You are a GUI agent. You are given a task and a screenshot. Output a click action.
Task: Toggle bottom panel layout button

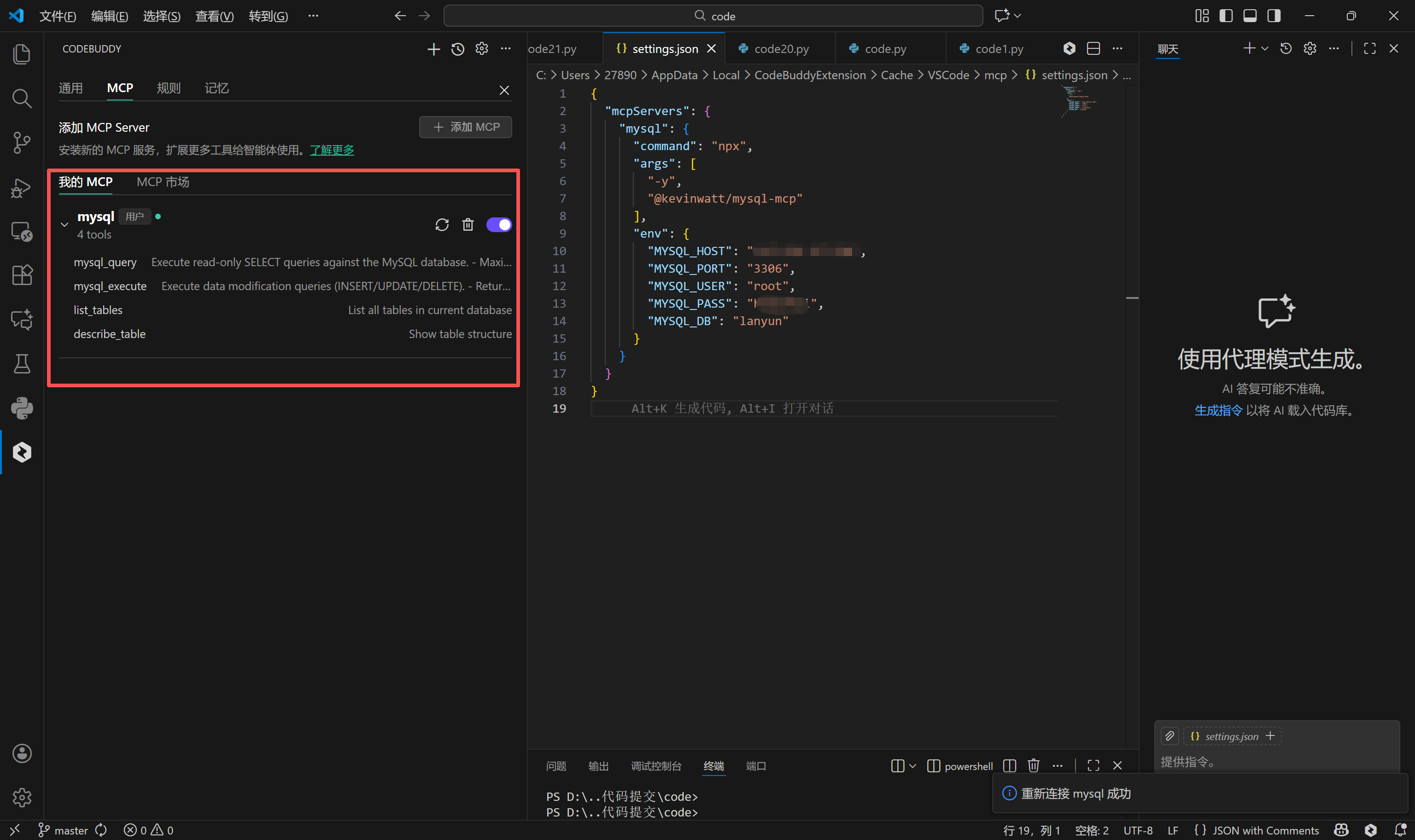[x=1250, y=16]
